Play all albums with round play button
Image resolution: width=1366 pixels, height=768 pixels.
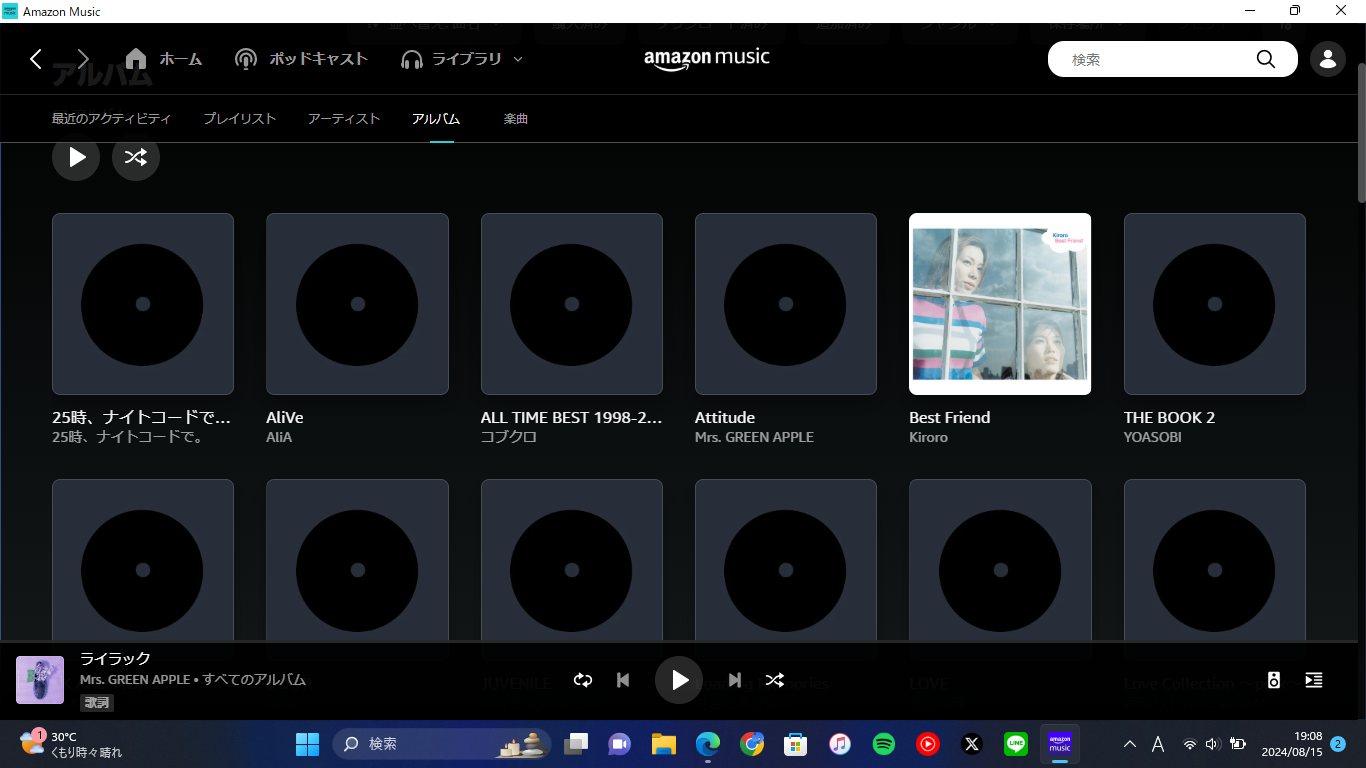tap(76, 157)
